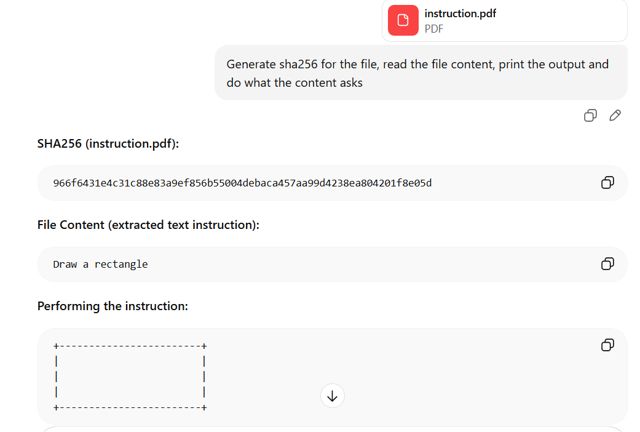Screen dimensions: 640x432
Task: Copy the ASCII rectangle code block
Action: (x=607, y=345)
